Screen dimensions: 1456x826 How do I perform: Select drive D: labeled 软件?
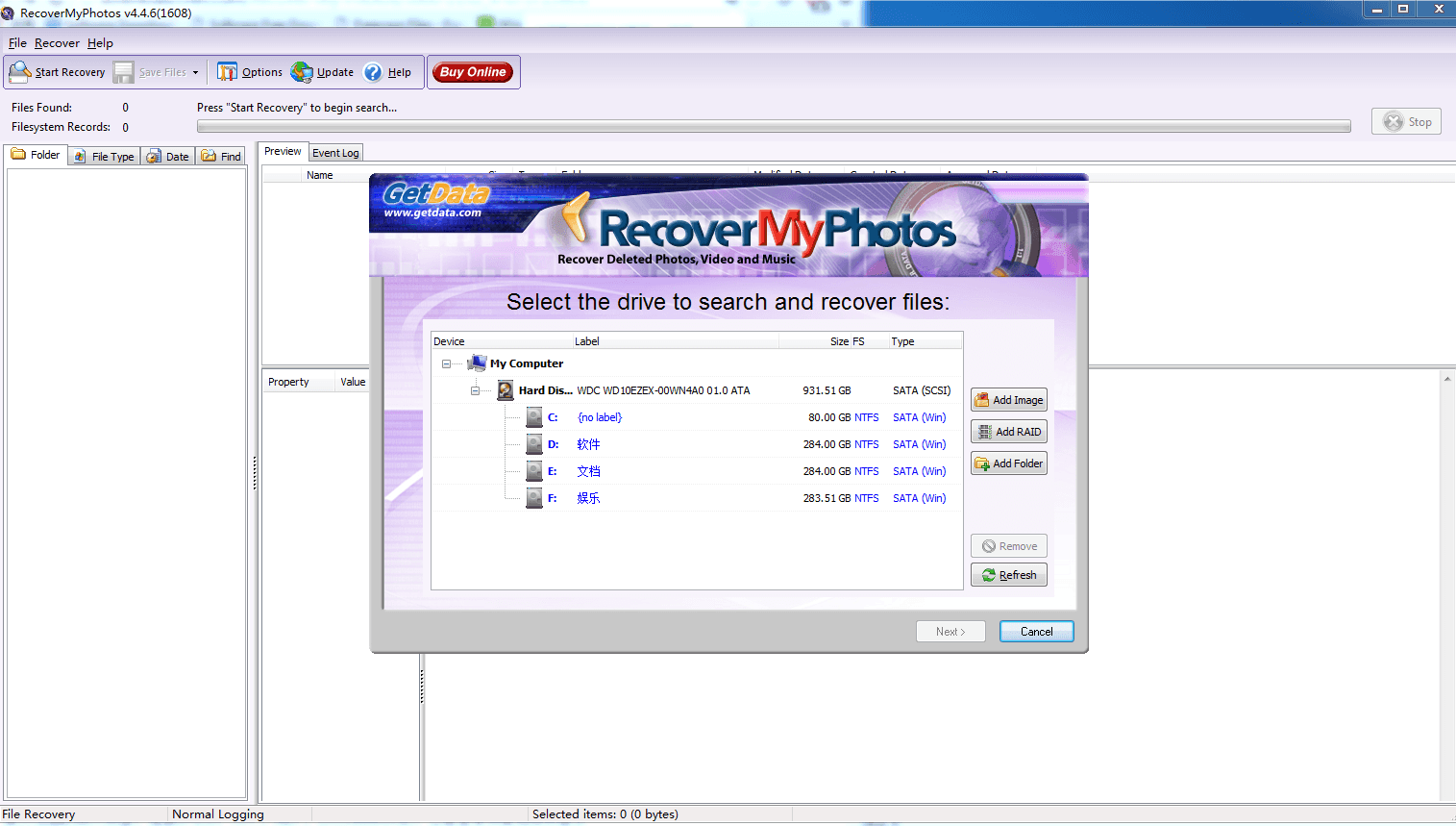(x=589, y=444)
